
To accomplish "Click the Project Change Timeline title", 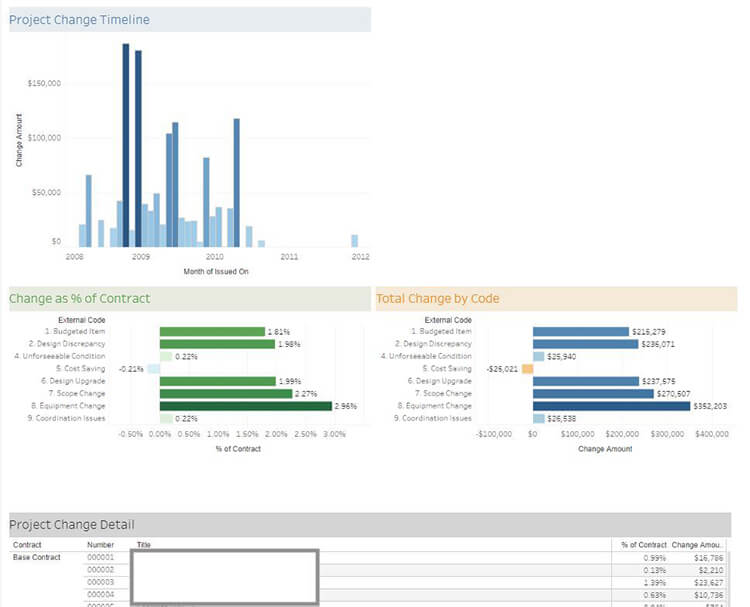I will pyautogui.click(x=79, y=20).
